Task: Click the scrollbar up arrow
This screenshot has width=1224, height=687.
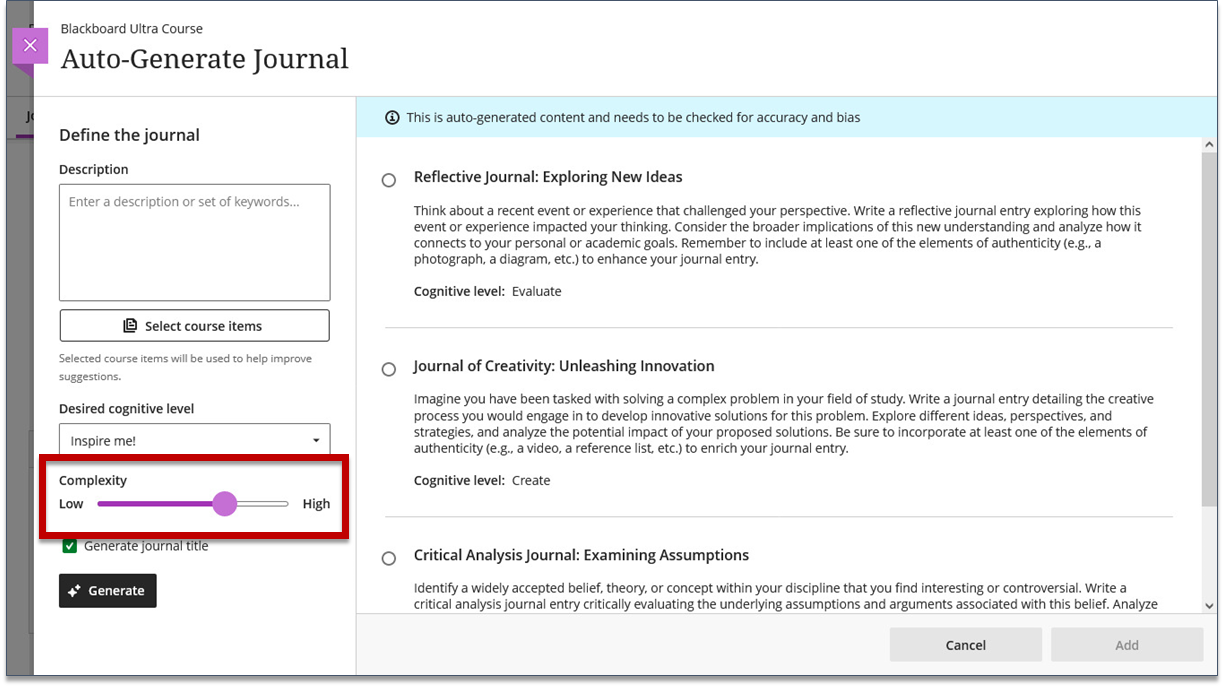Action: coord(1210,146)
